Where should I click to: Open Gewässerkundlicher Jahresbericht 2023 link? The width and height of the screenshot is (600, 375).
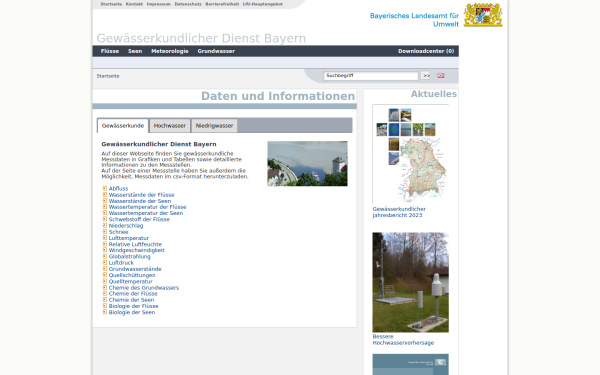pyautogui.click(x=399, y=212)
